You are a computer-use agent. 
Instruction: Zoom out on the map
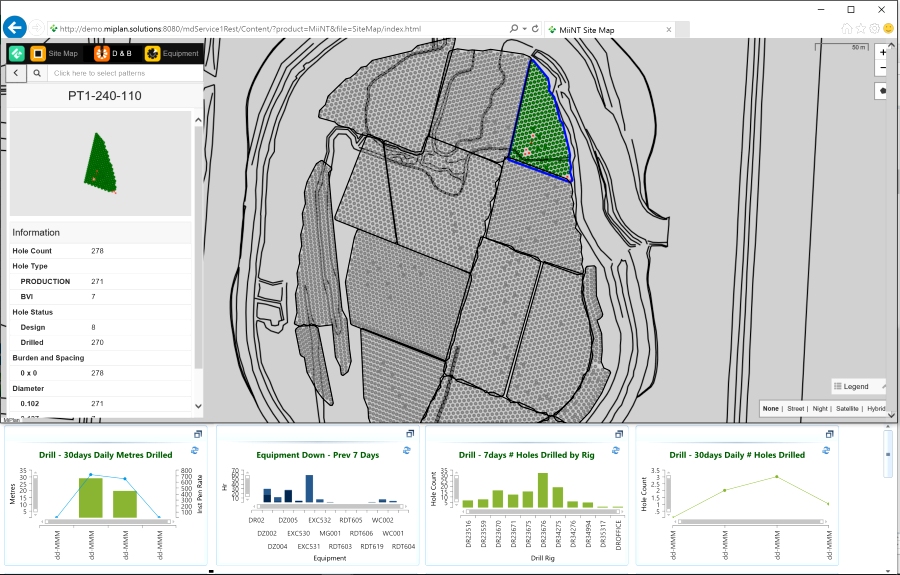point(883,68)
